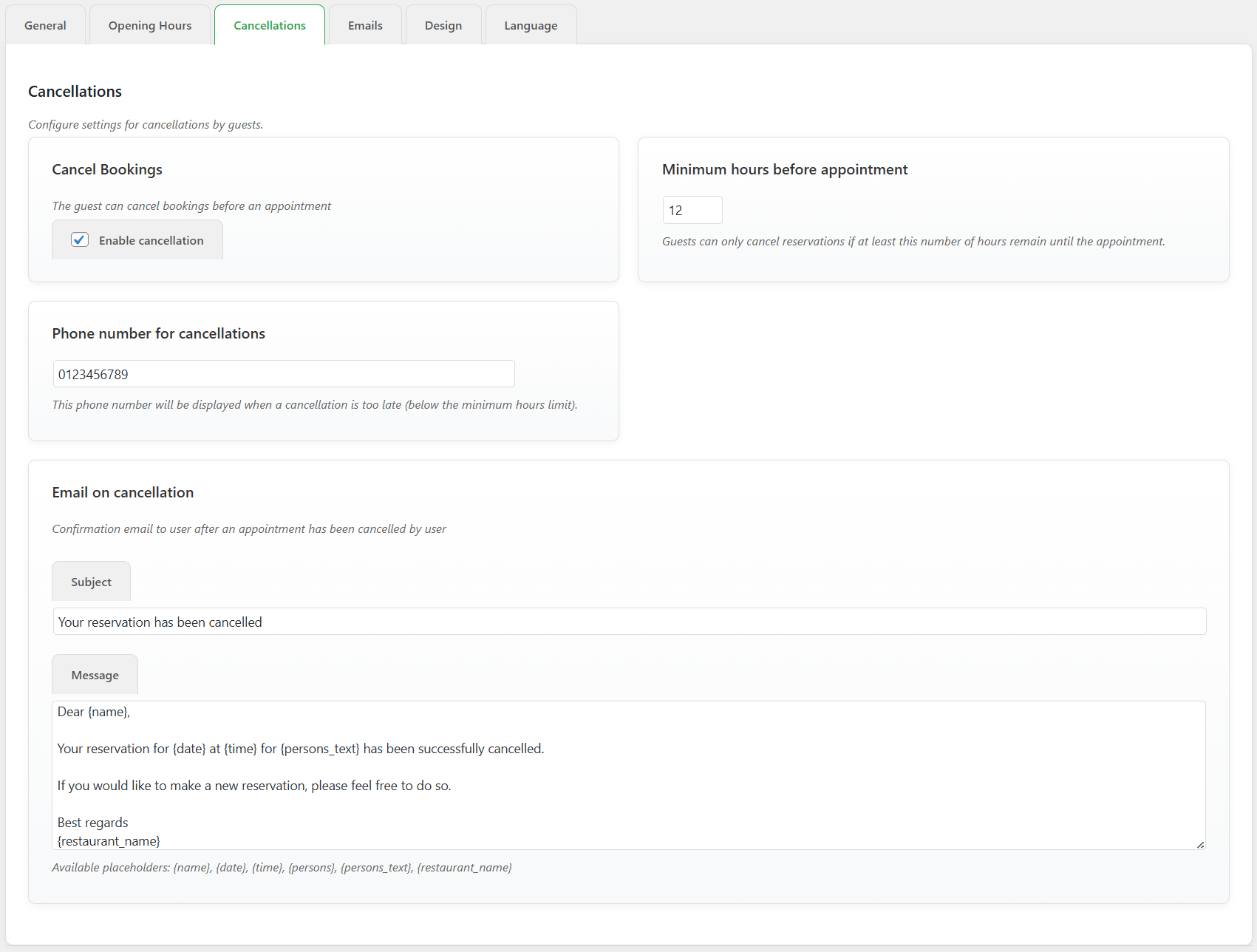This screenshot has height=952, width=1257.
Task: Click the phone number for cancellations field
Action: [x=283, y=373]
